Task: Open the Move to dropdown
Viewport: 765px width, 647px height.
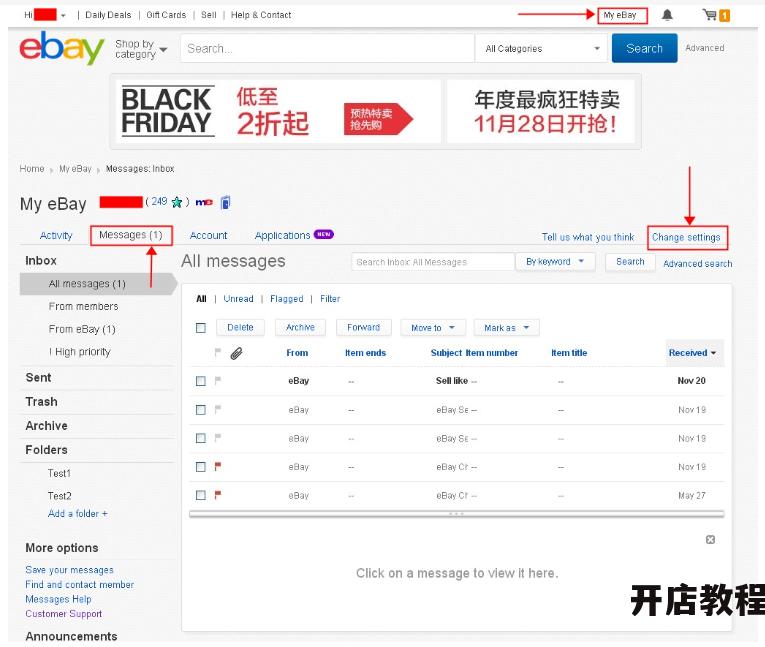Action: pos(433,328)
